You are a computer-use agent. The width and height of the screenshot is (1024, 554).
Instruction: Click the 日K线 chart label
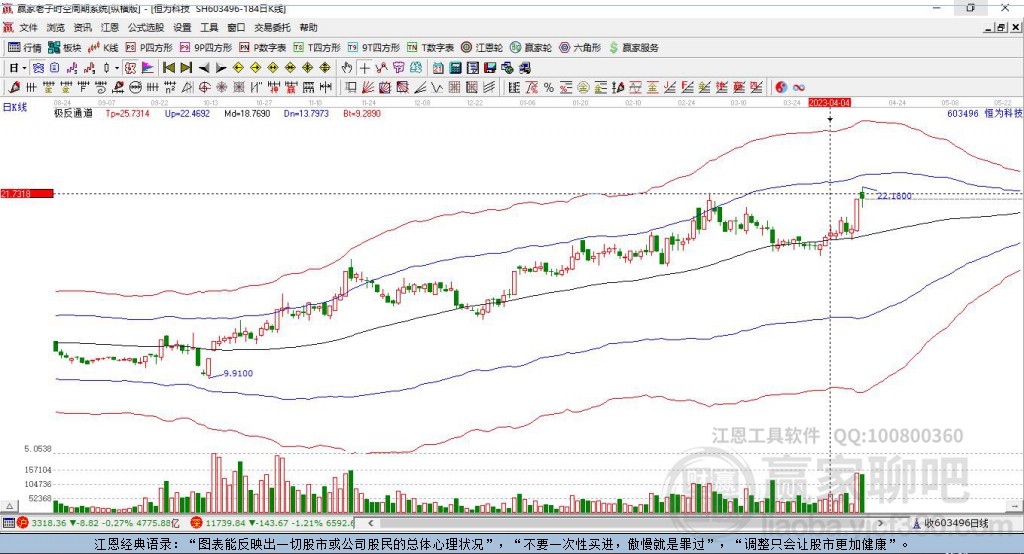point(15,108)
